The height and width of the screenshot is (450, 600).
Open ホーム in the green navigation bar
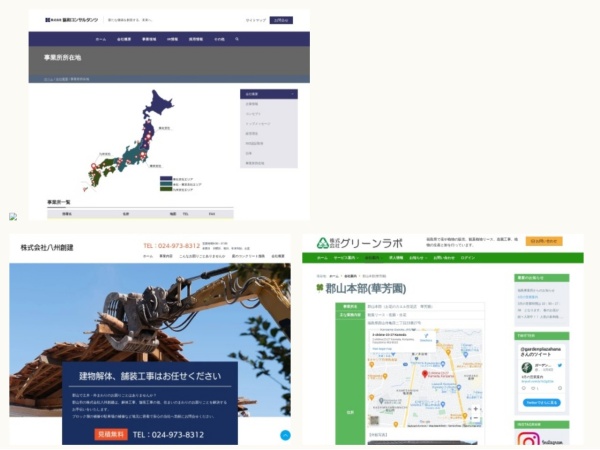322,258
